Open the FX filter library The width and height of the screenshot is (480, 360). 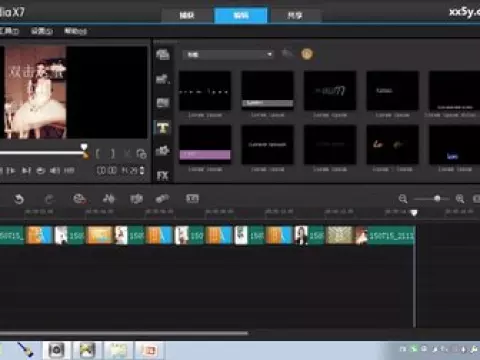[162, 176]
